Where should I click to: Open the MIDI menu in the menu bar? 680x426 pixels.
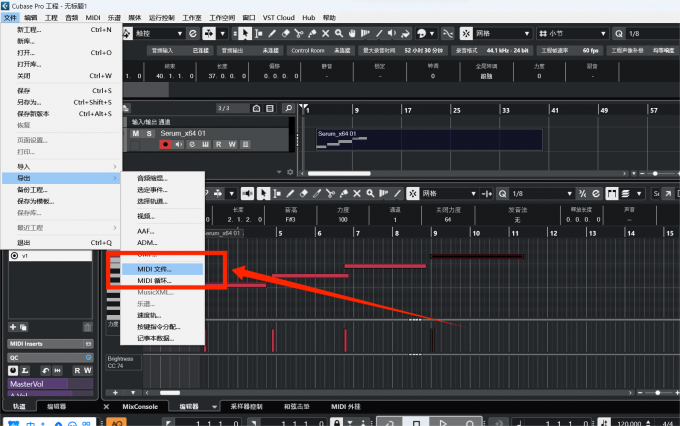93,18
